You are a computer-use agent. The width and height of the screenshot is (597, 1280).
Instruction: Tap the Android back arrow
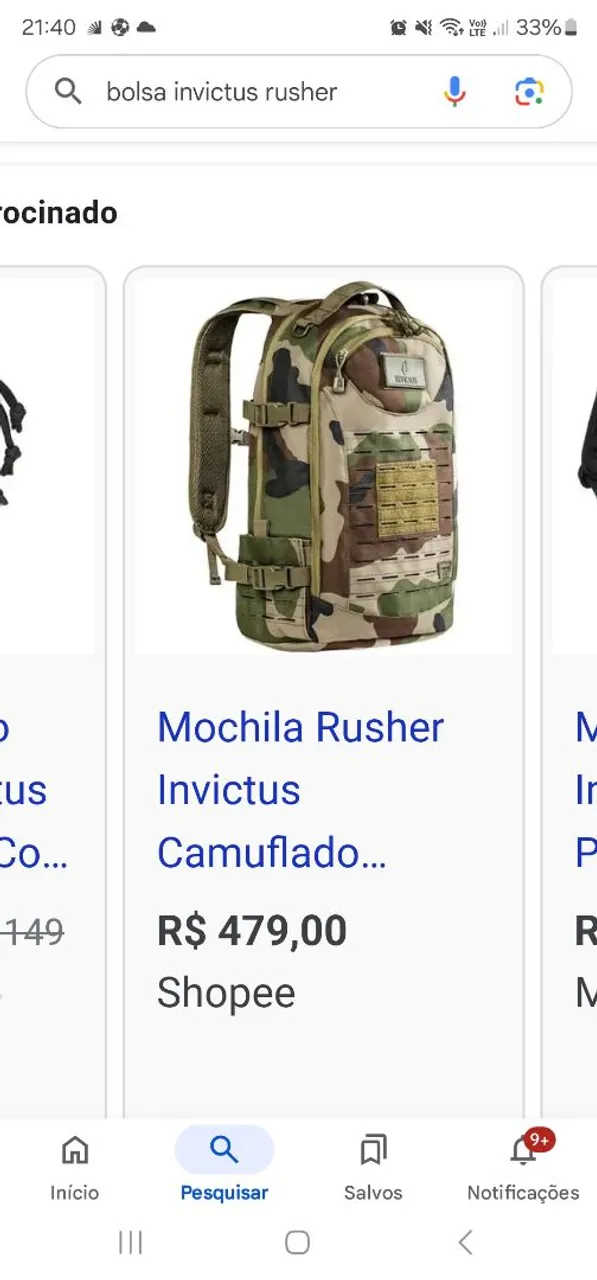[x=465, y=1242]
